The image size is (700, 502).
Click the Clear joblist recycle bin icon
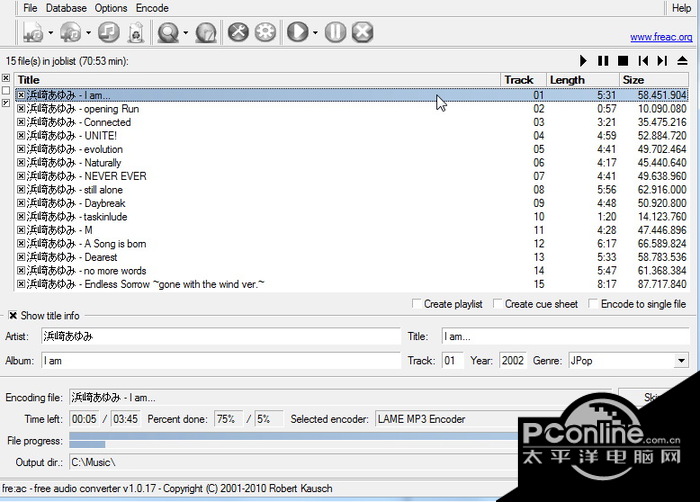click(136, 33)
